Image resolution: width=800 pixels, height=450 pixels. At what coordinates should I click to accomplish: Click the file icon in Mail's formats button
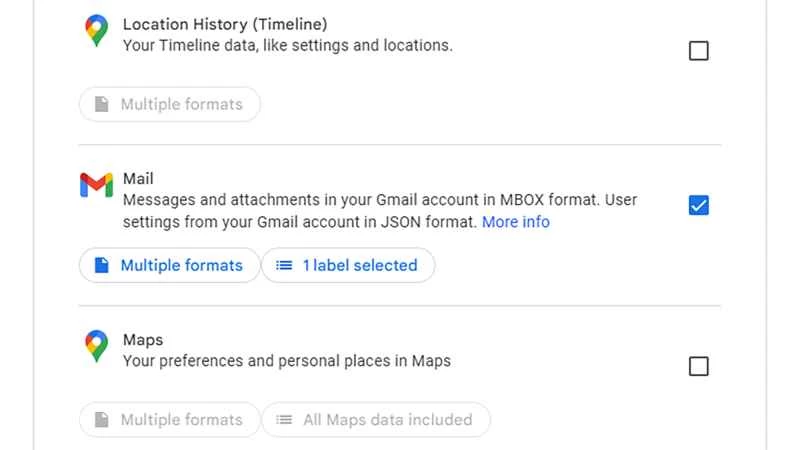click(101, 265)
